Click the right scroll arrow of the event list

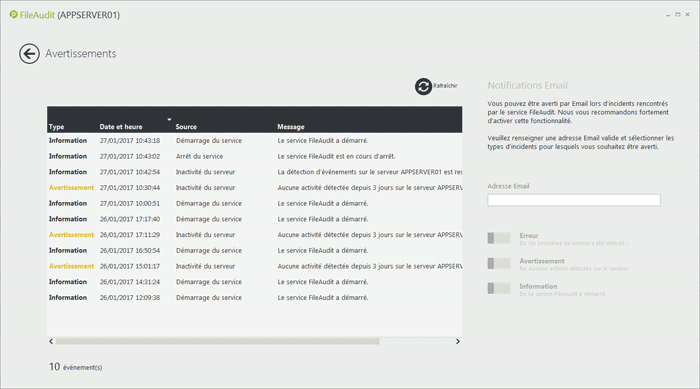click(458, 341)
